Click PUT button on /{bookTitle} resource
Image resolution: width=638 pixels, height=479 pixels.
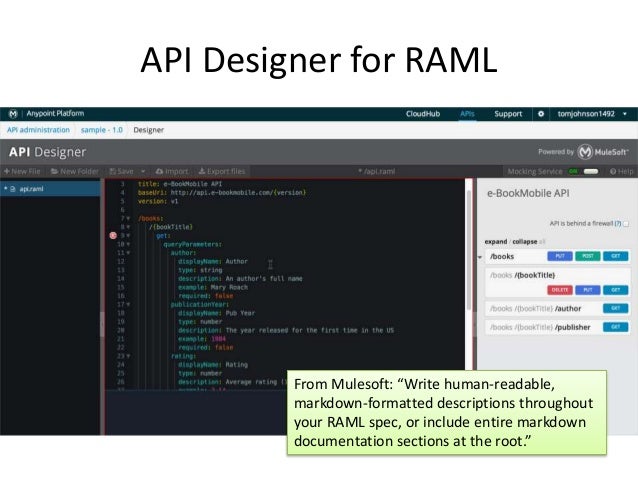tap(588, 290)
